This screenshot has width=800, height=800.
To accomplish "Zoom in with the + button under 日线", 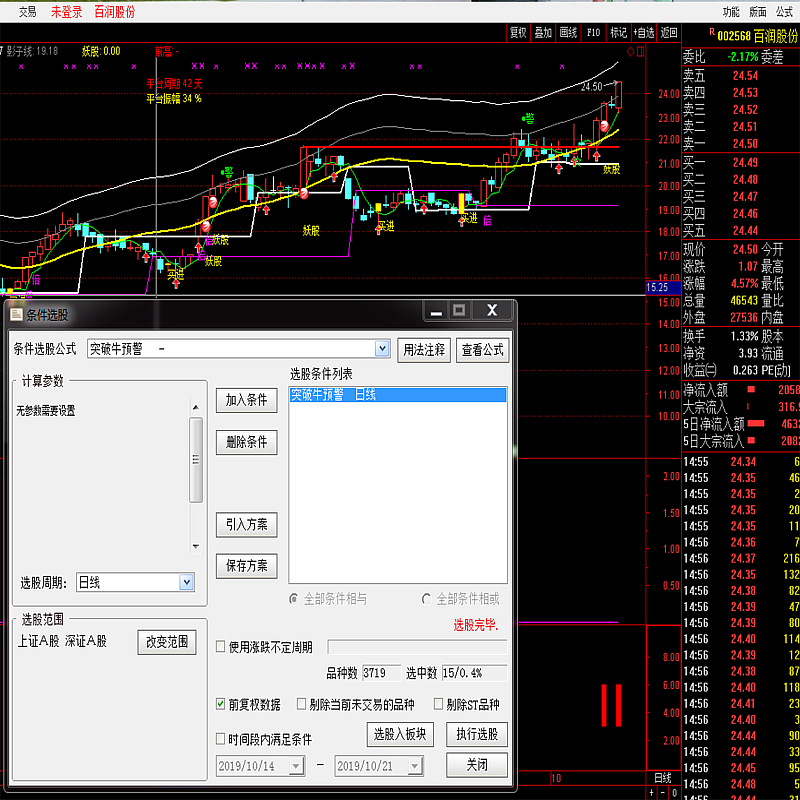I will (652, 793).
